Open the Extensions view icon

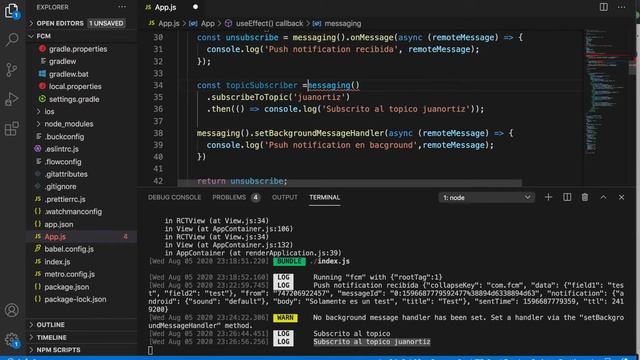point(12,129)
